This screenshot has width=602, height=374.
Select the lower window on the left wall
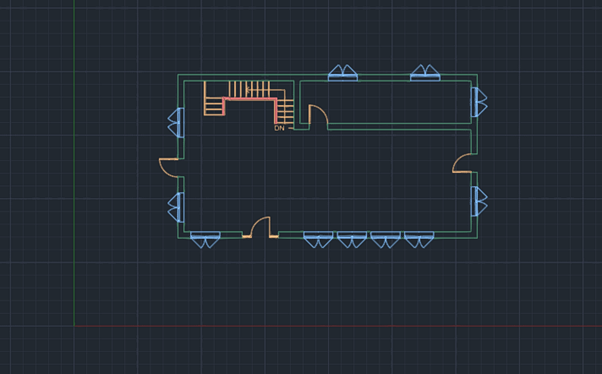[x=176, y=207]
